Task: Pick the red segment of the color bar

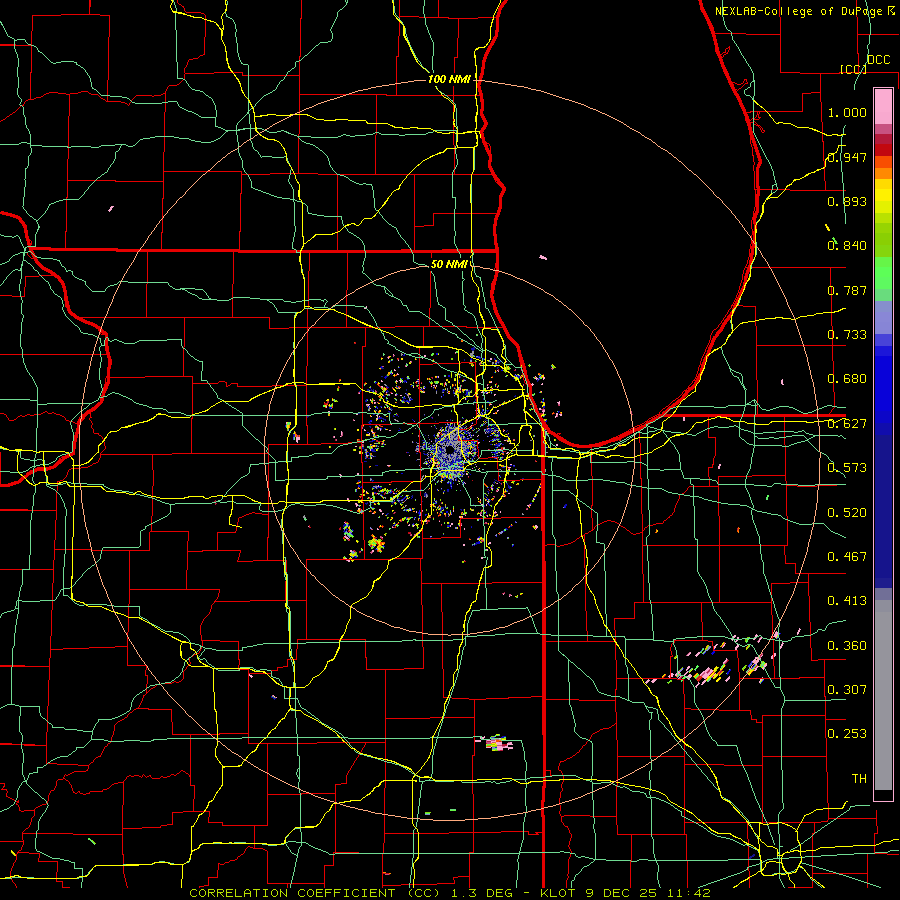Action: point(883,149)
